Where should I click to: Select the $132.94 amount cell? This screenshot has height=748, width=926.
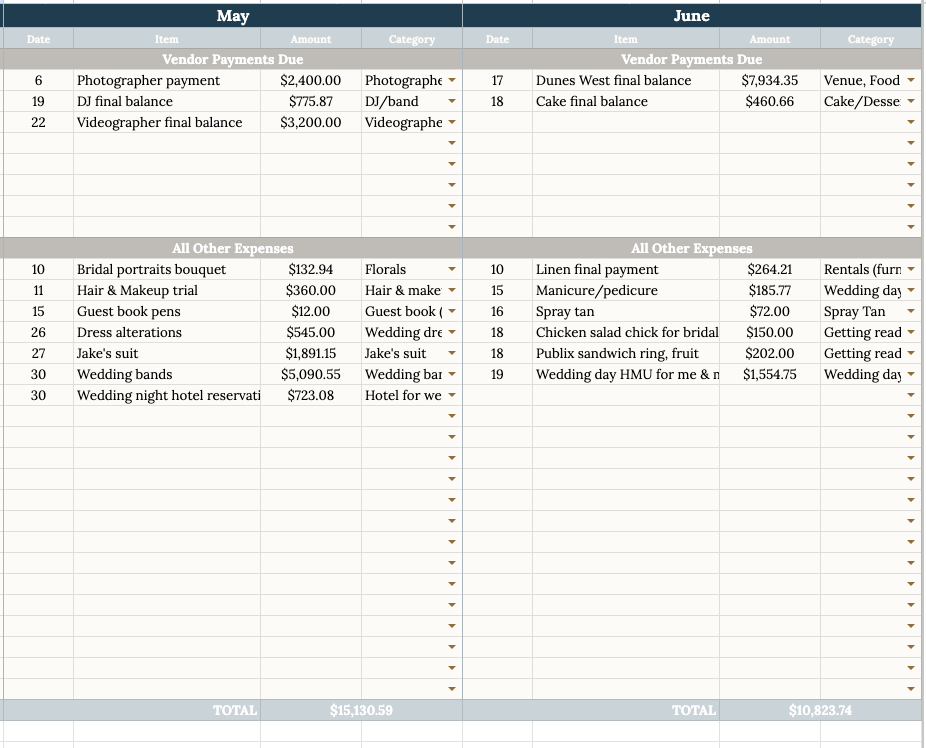point(311,269)
